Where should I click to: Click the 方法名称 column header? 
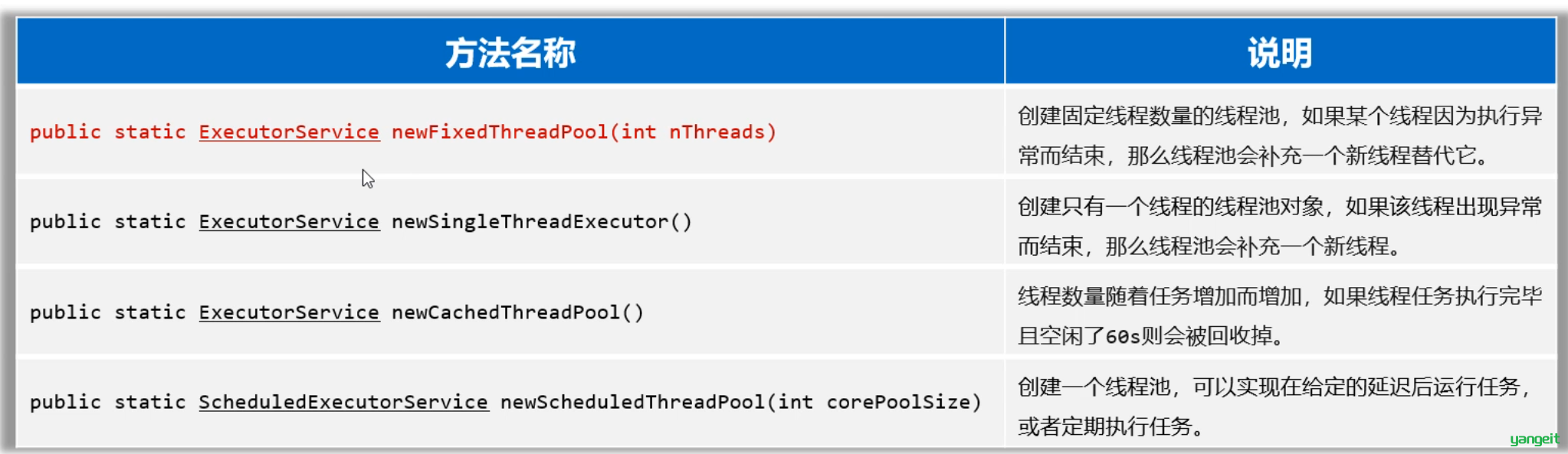tap(510, 53)
